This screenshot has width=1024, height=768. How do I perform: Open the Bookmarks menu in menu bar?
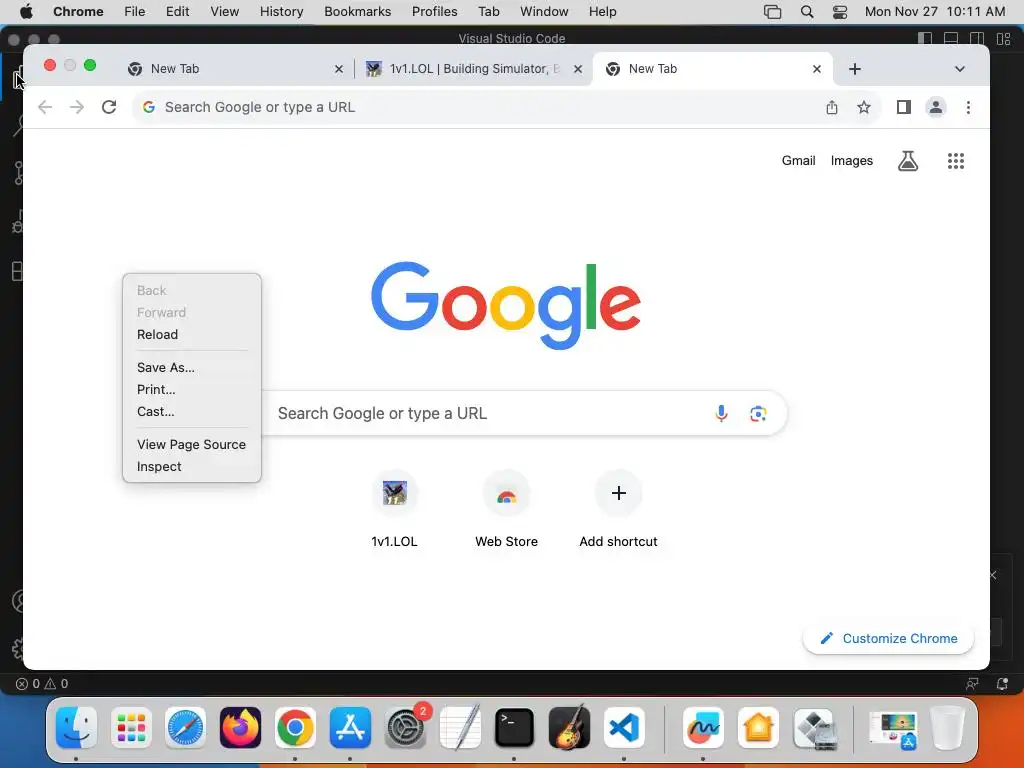[358, 12]
